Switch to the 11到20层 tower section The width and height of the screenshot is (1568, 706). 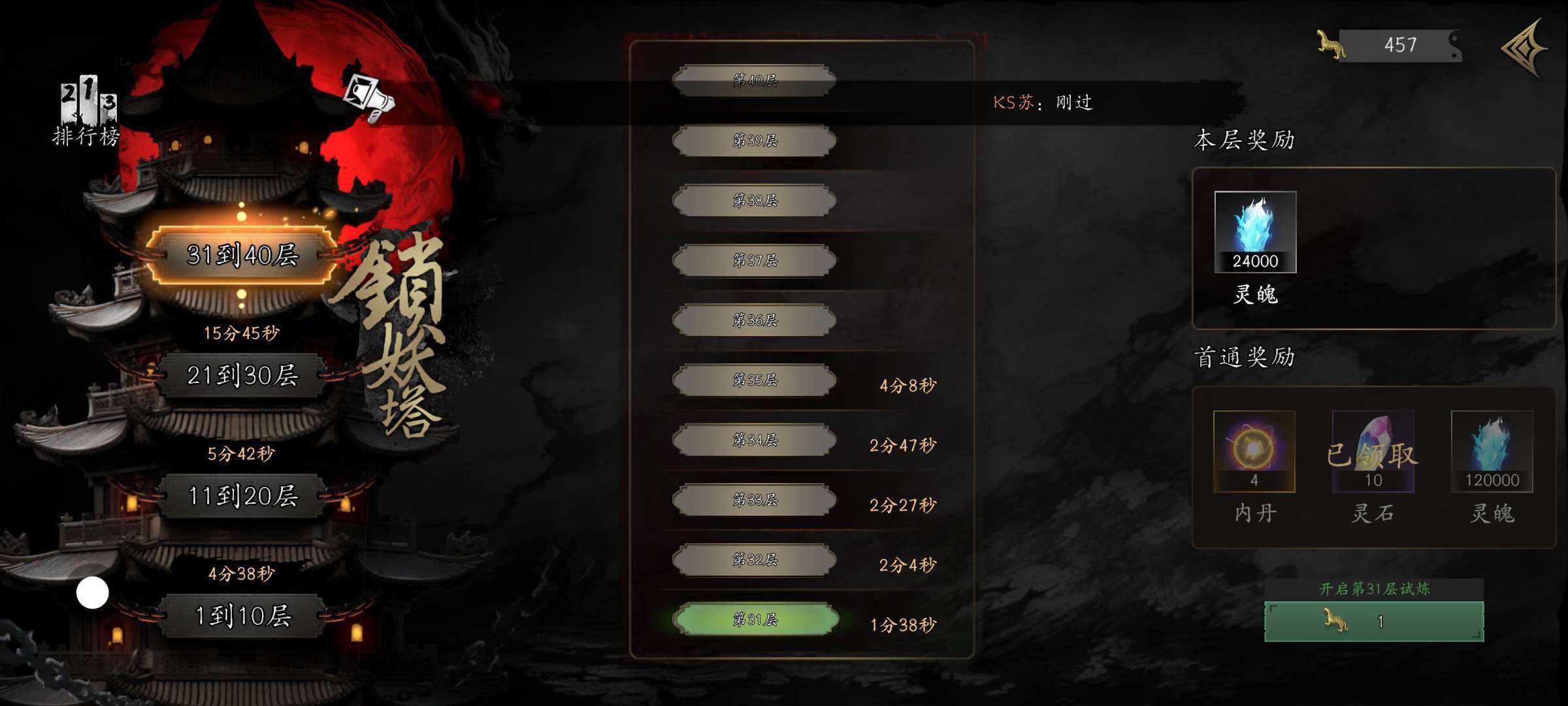(242, 496)
